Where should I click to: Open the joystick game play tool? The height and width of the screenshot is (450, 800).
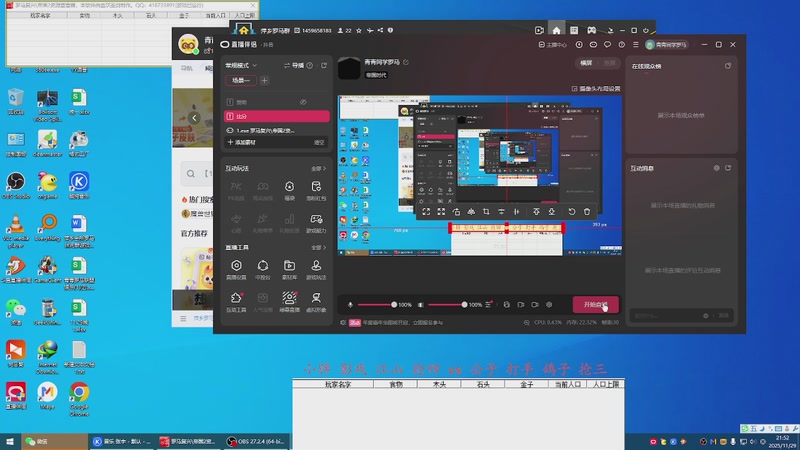316,269
